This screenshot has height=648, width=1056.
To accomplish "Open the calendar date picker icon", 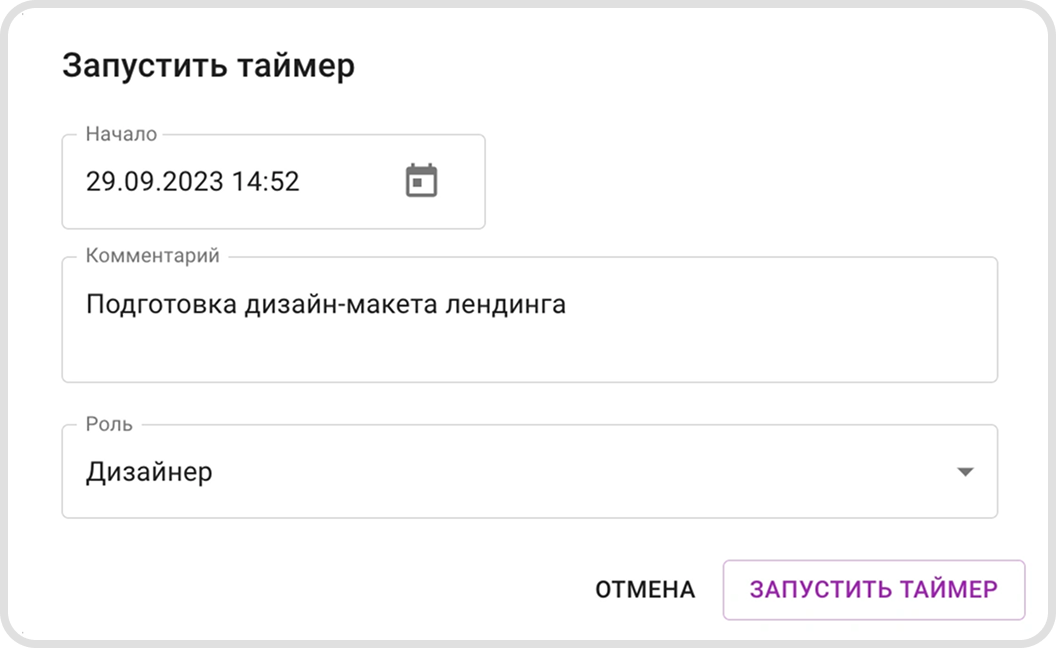I will coord(421,181).
